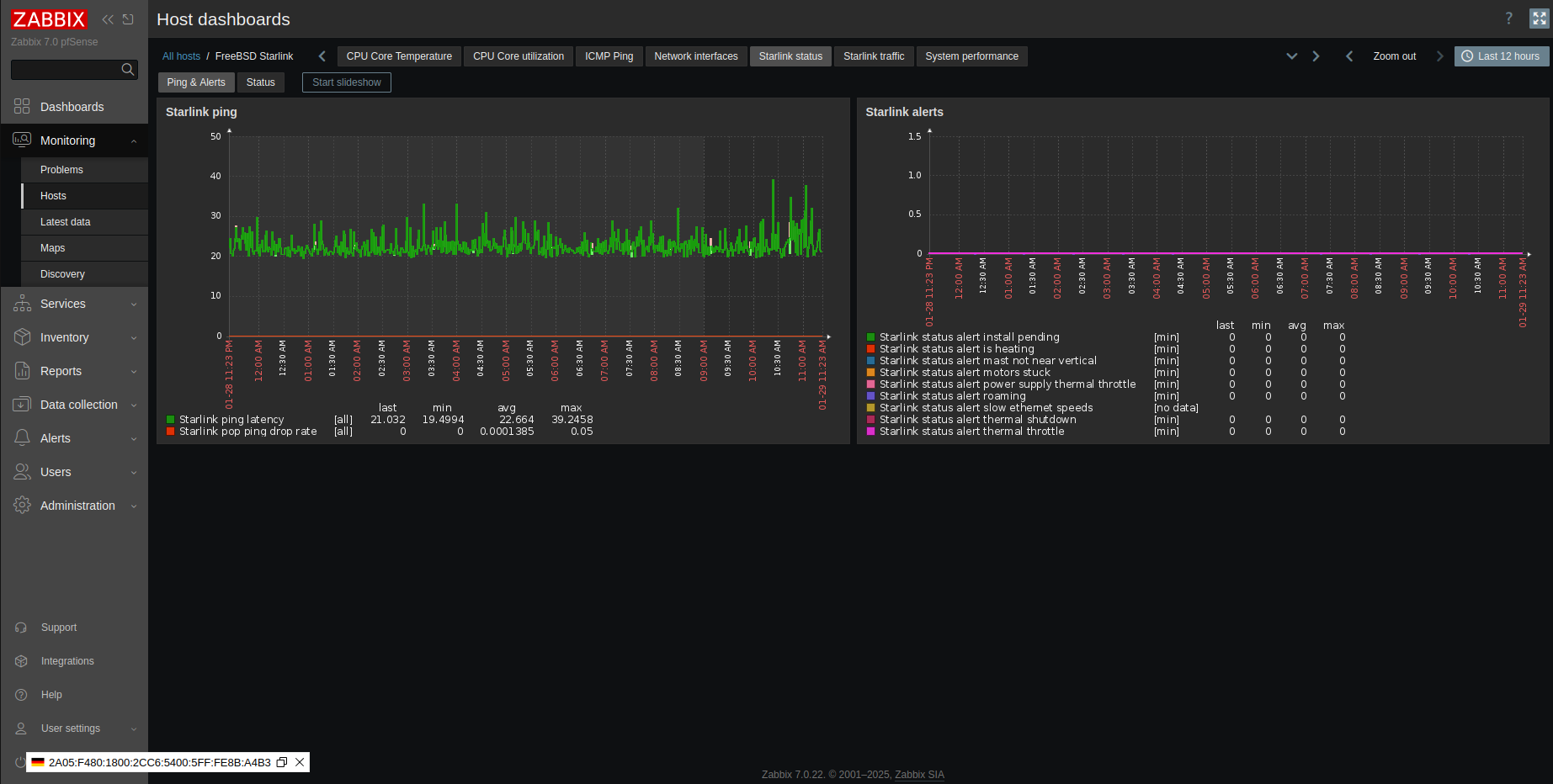
Task: Click inside the sidebar search field
Action: (x=67, y=69)
